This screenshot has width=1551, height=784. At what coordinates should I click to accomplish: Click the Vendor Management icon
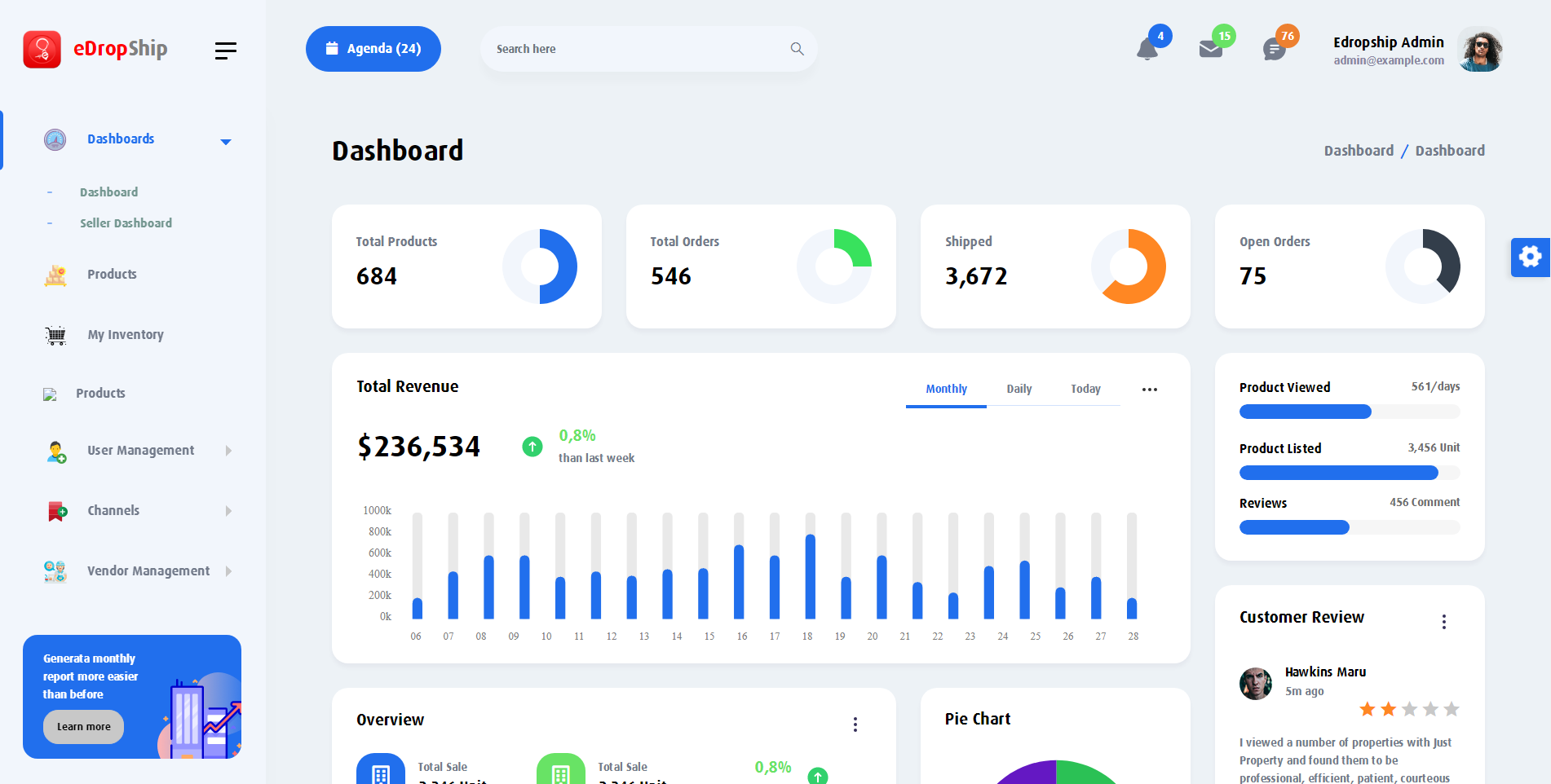point(55,571)
